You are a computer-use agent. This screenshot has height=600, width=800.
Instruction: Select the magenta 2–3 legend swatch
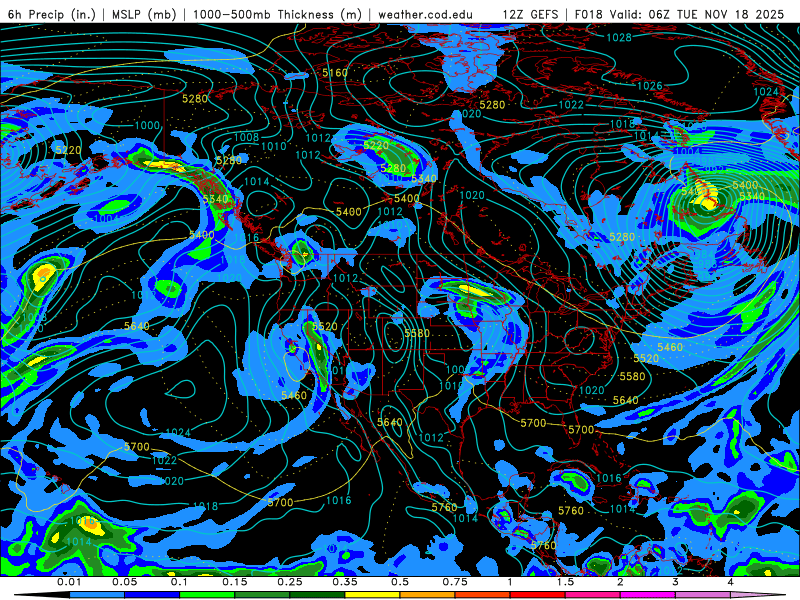click(648, 595)
